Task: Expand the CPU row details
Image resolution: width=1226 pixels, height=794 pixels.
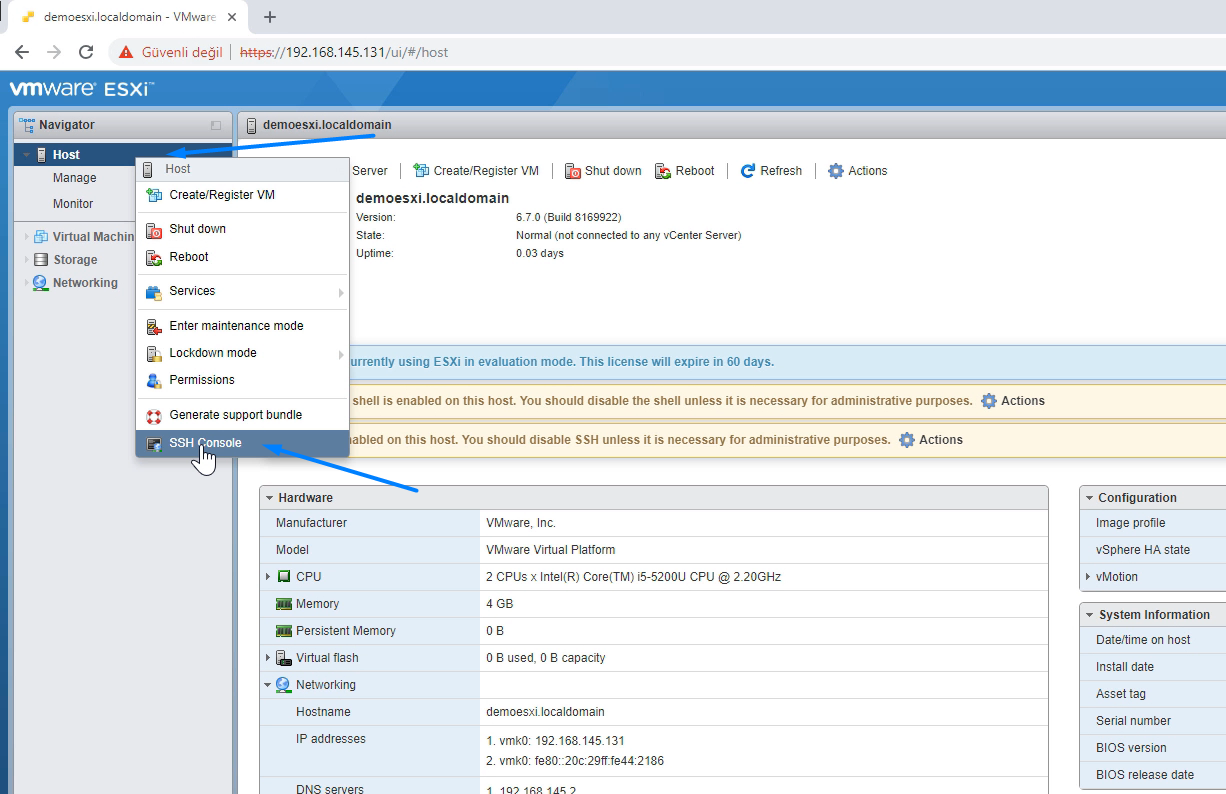Action: coord(268,577)
